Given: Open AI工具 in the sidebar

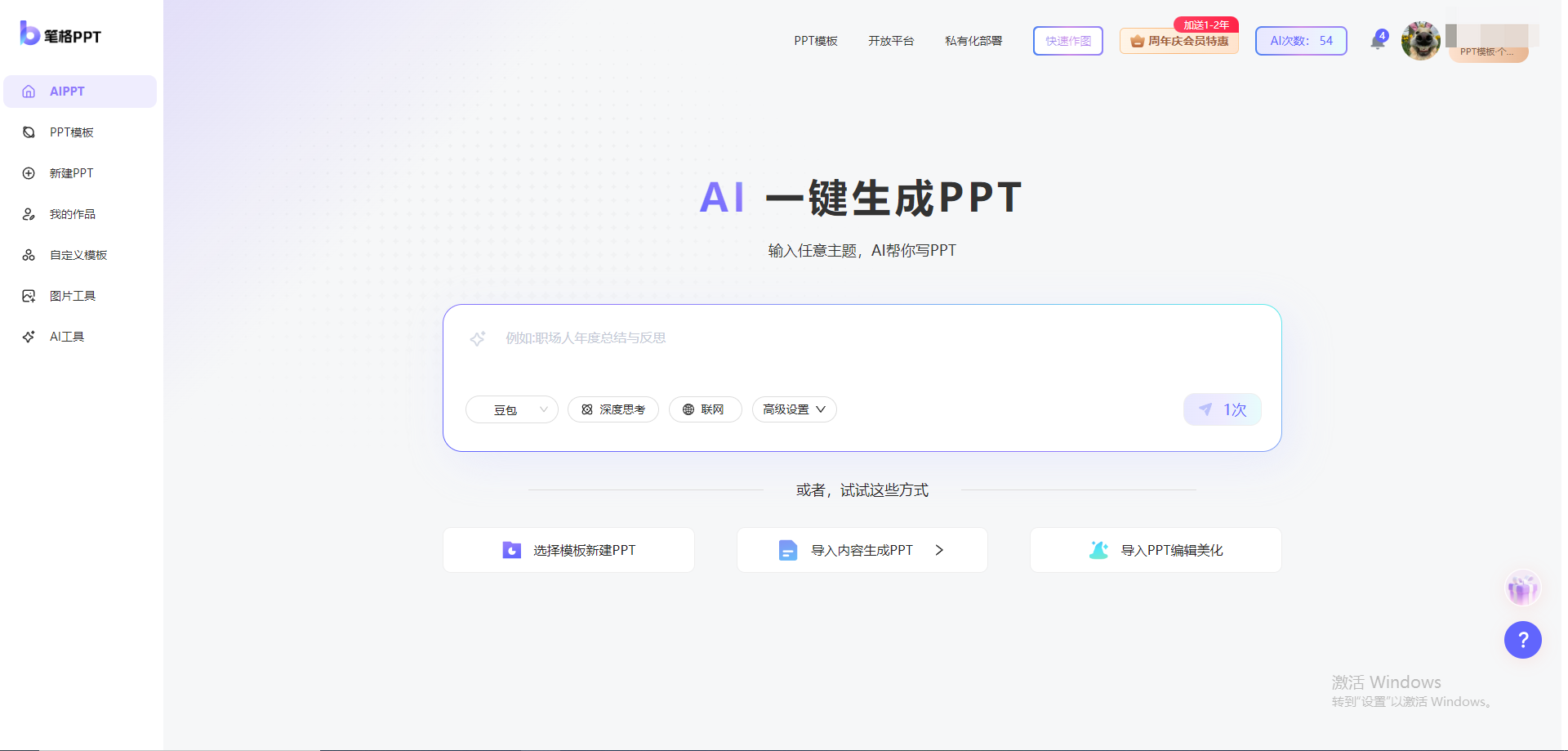Looking at the screenshot, I should tap(67, 337).
